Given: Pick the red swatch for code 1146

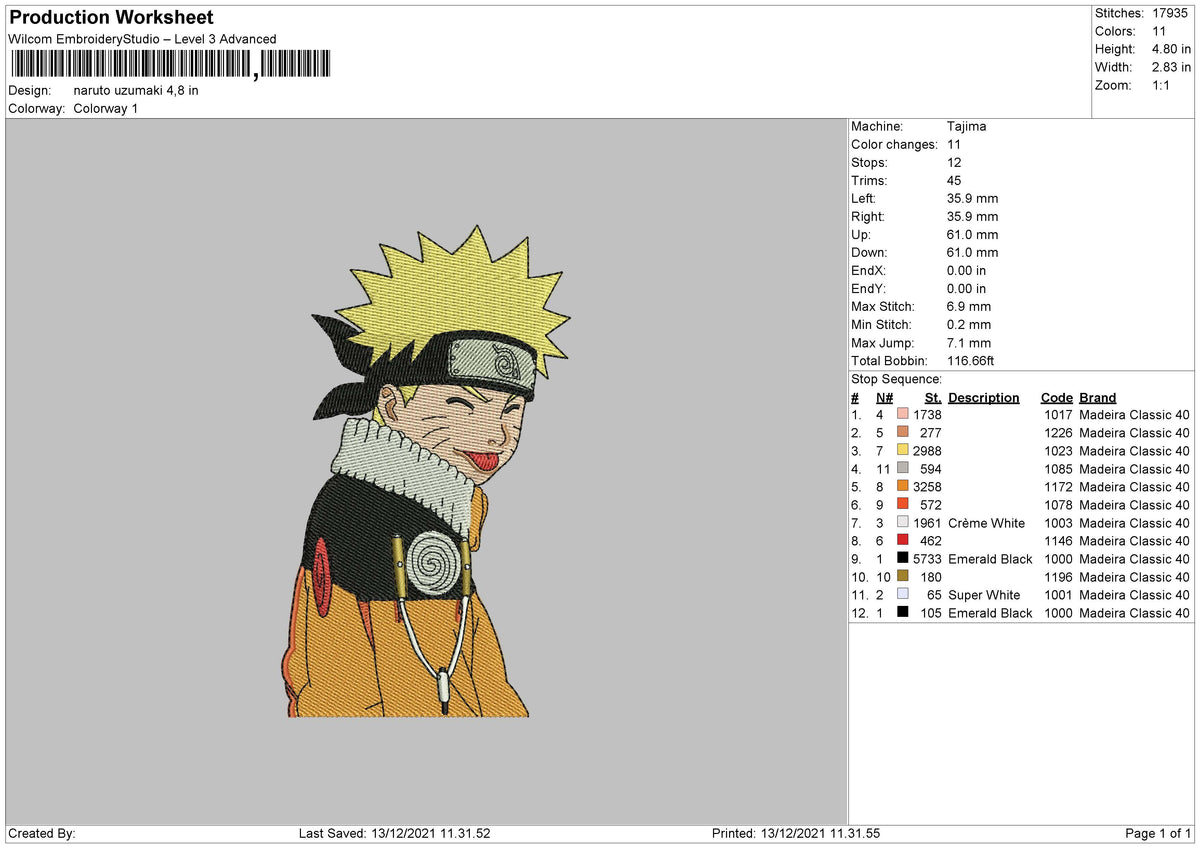Looking at the screenshot, I should point(903,541).
